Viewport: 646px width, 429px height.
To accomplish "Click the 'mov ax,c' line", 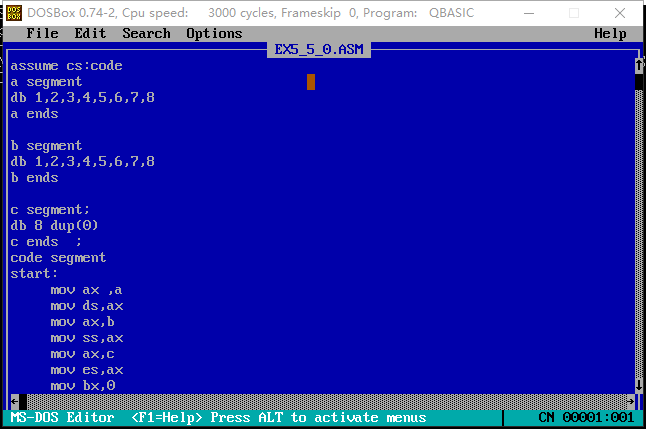I will (82, 354).
